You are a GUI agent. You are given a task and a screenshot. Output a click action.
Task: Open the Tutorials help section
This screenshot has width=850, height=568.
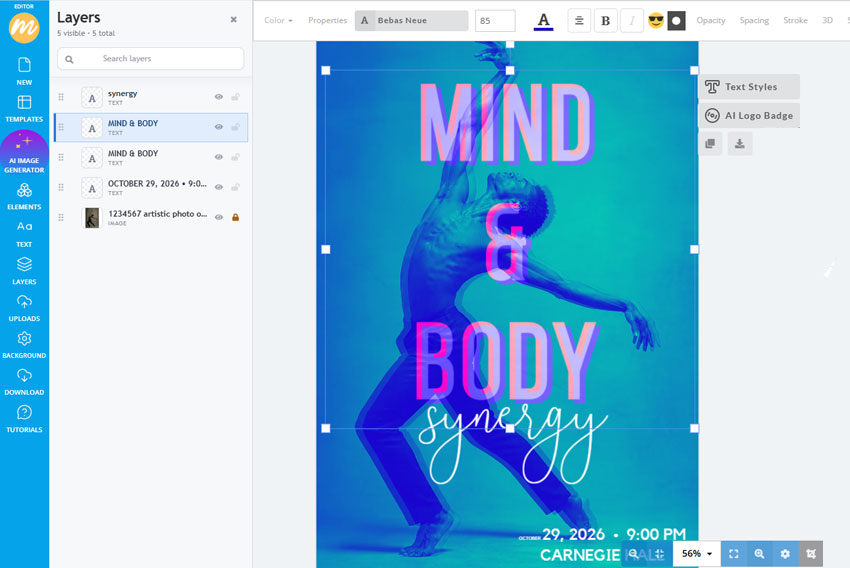coord(24,419)
